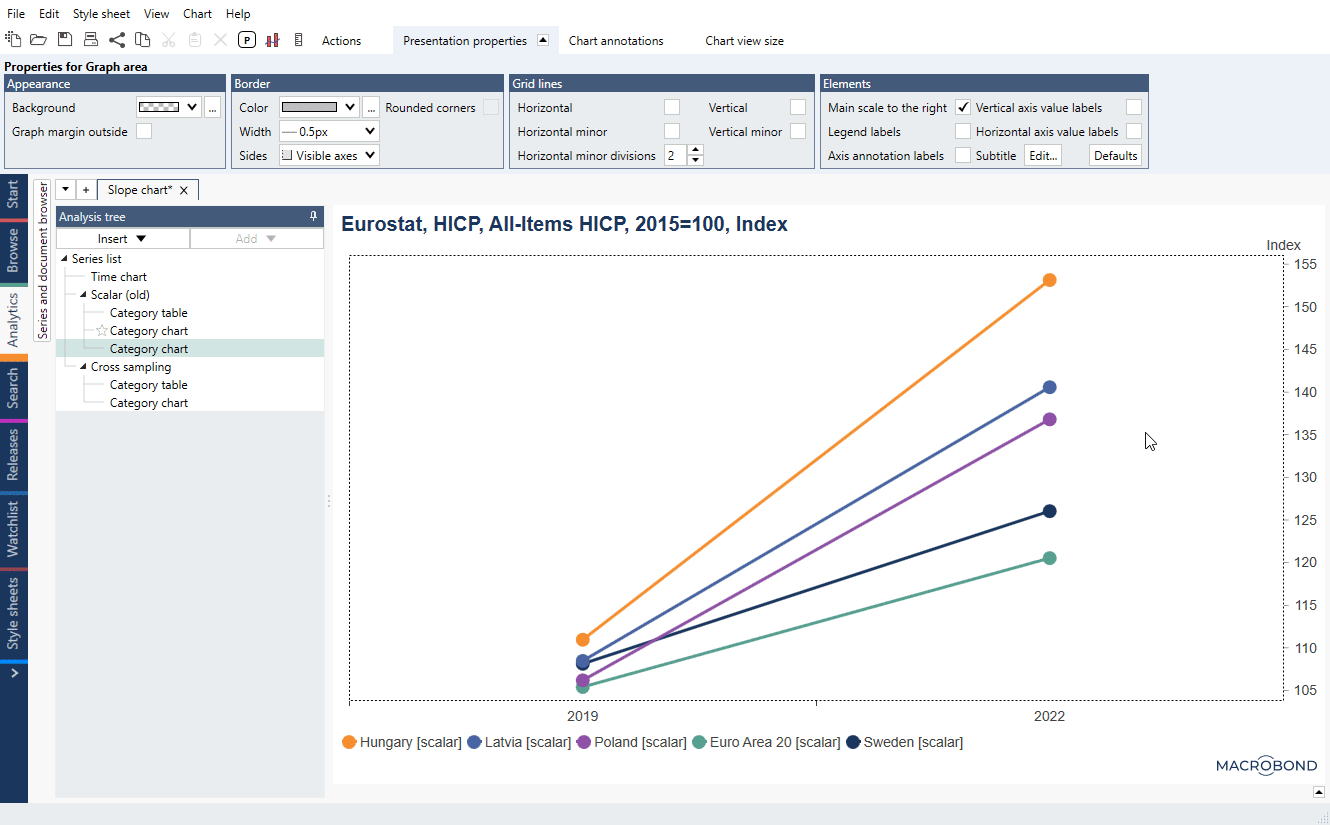
Task: Open the Chart menu
Action: coord(198,14)
